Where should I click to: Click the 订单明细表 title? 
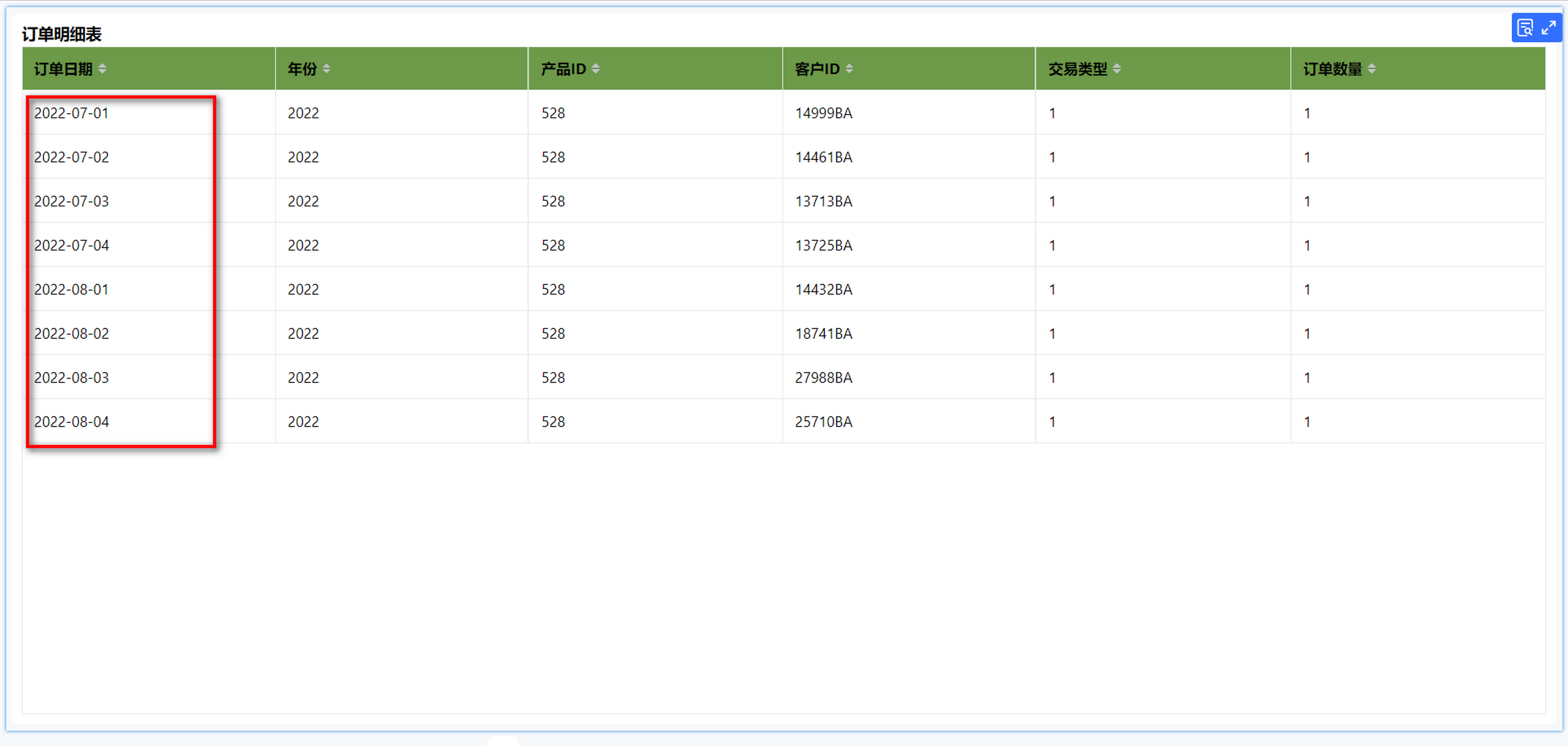pyautogui.click(x=62, y=34)
